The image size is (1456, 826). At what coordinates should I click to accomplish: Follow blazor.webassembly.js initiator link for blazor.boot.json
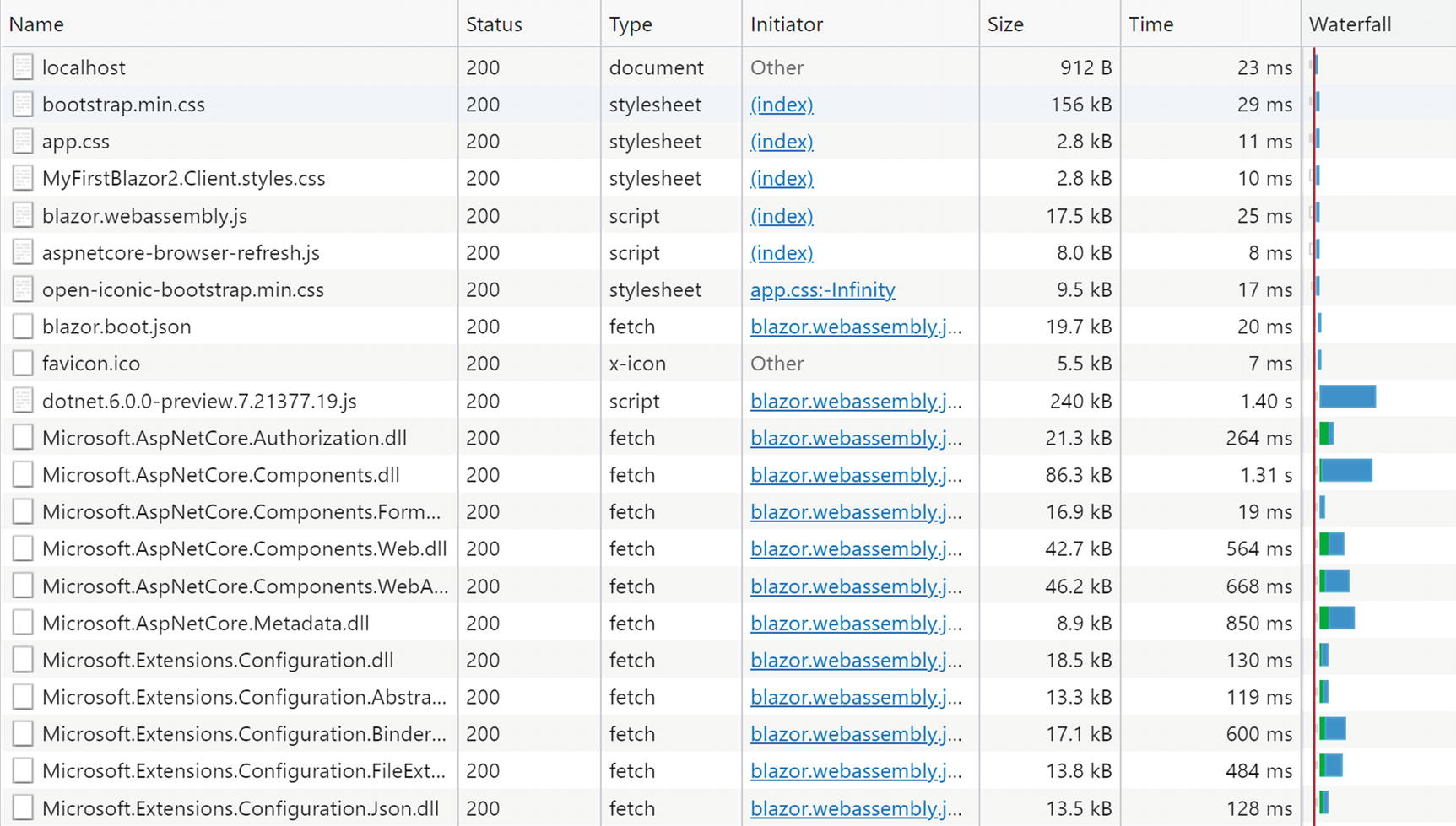coord(855,327)
